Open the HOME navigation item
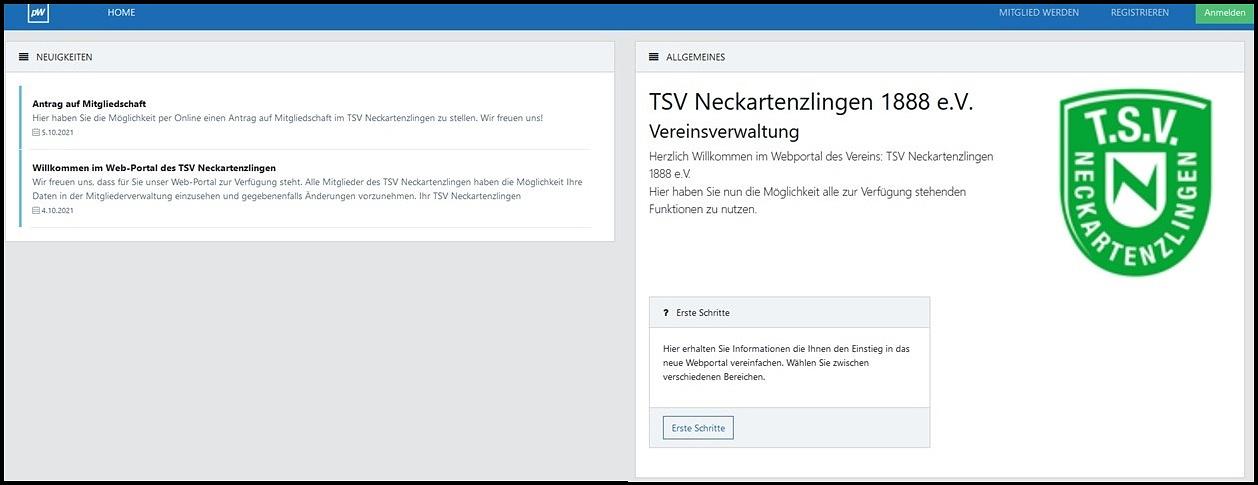The height and width of the screenshot is (485, 1258). point(121,13)
